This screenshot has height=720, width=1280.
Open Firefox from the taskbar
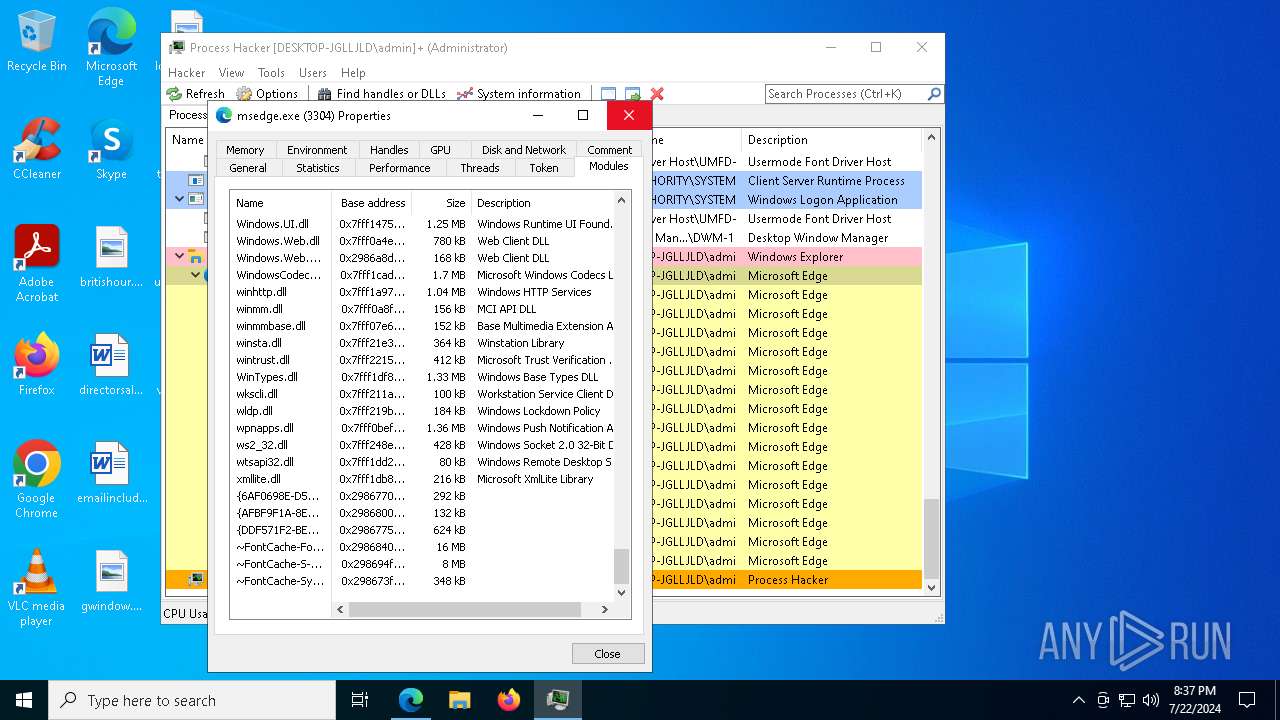point(509,700)
